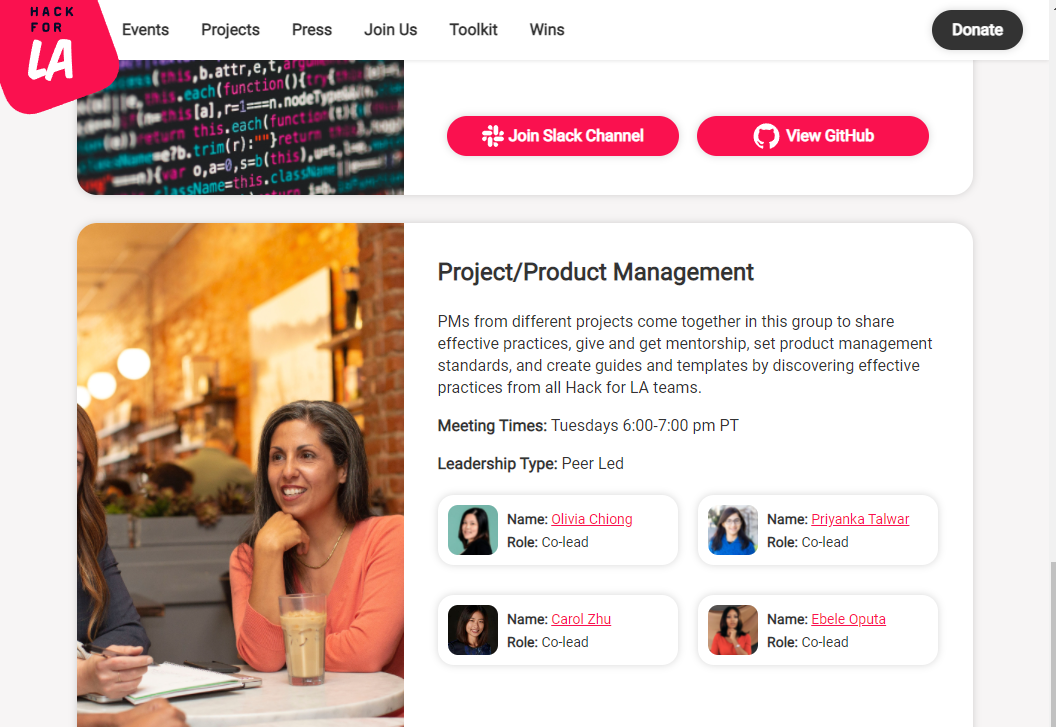The width and height of the screenshot is (1056, 727).
Task: Follow the Carol Zhu link
Action: (x=581, y=619)
